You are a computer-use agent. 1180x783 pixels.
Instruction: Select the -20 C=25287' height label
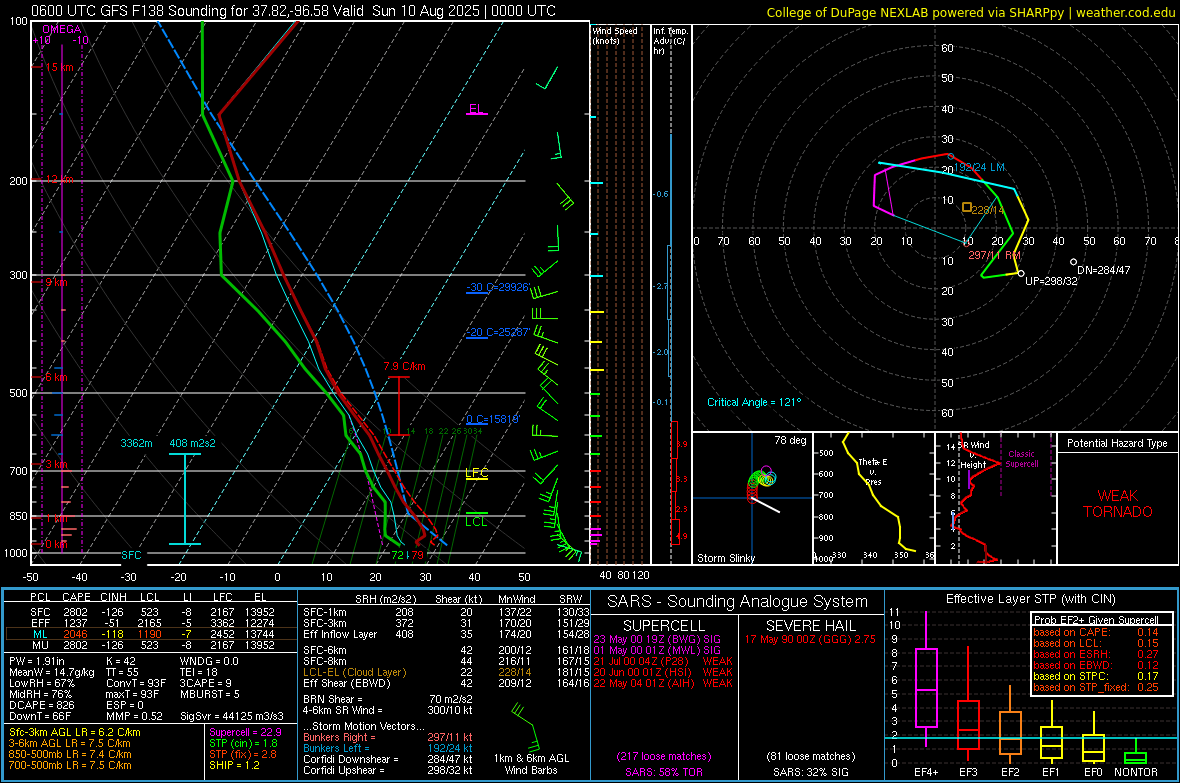point(497,332)
